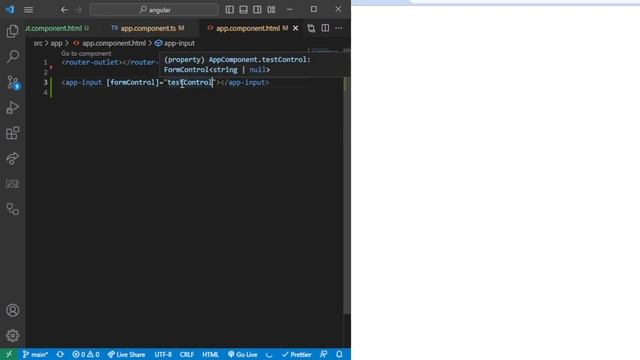This screenshot has height=360, width=640.
Task: Click the testControl value in the editor
Action: click(190, 82)
